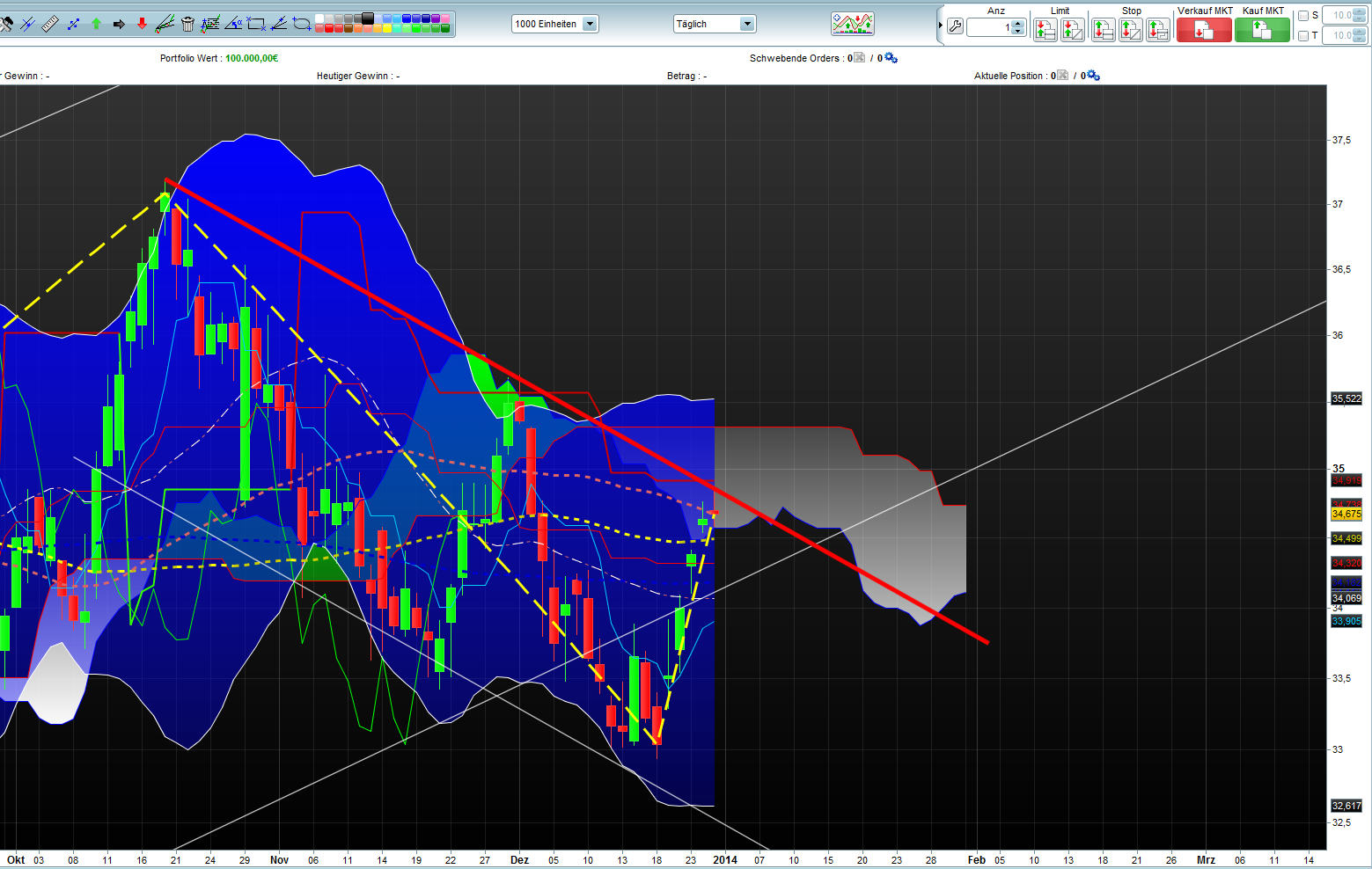
Task: Click the Limit order icon with horizontal lines
Action: 1045,30
